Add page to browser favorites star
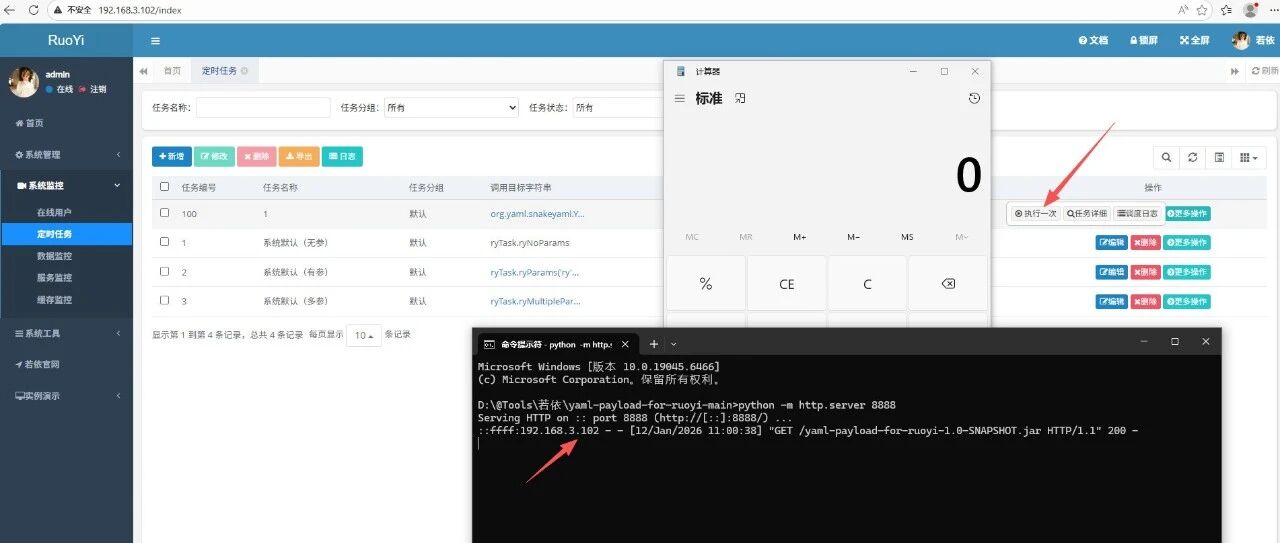Viewport: 1280px width, 543px height. coord(1203,9)
